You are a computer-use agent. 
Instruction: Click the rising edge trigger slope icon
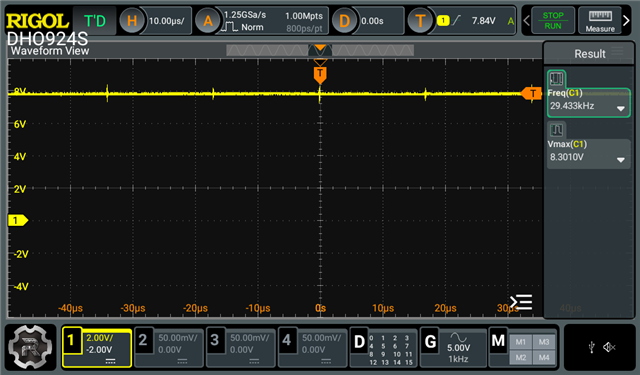456,20
